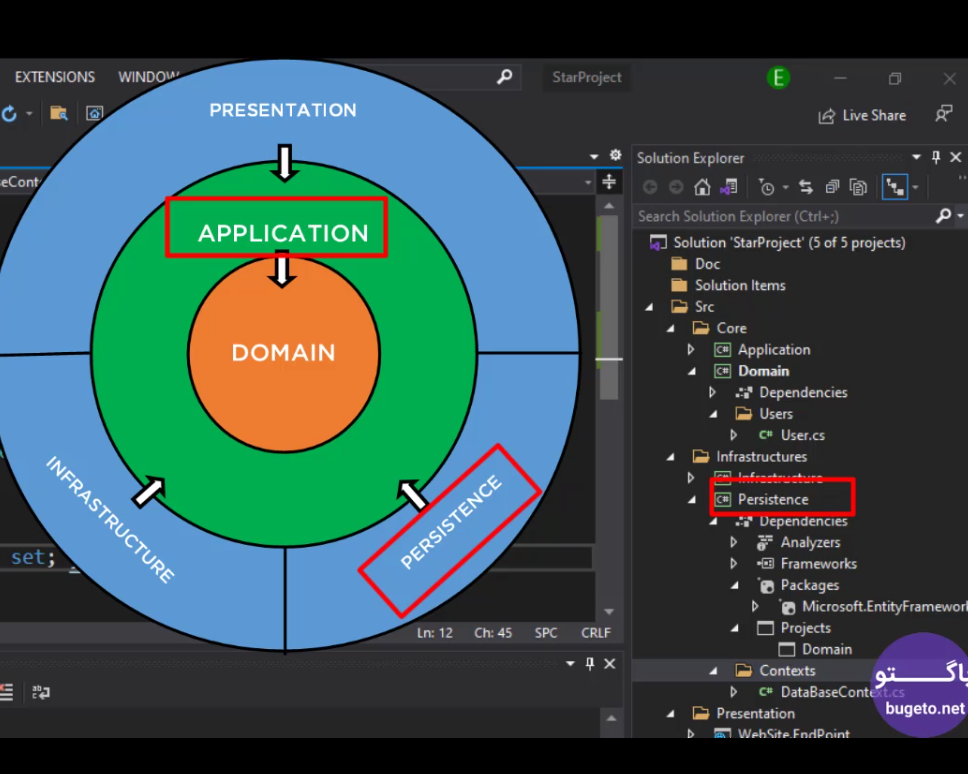Open the WINDOW menu

pyautogui.click(x=148, y=77)
